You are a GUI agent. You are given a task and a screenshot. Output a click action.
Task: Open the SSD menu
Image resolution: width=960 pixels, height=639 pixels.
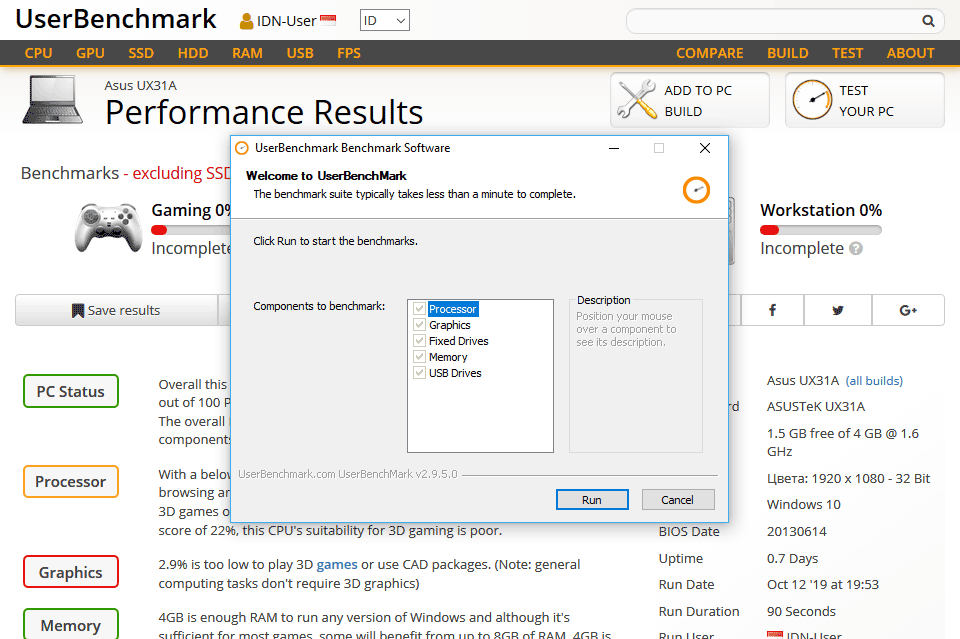[141, 53]
